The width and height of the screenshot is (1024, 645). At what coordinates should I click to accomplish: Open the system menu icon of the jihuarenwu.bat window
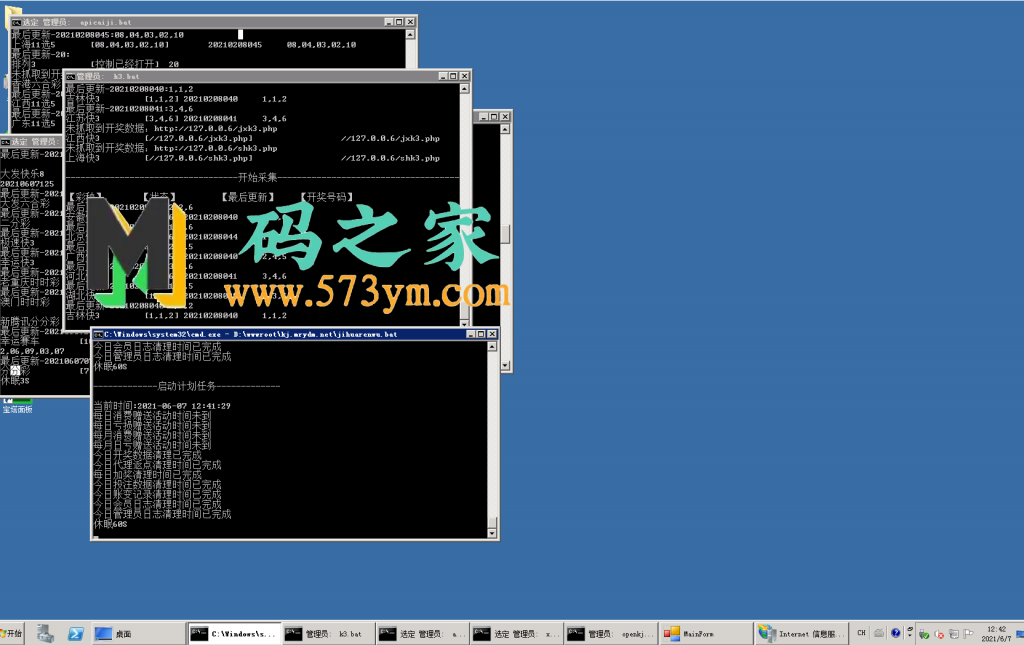[x=99, y=334]
